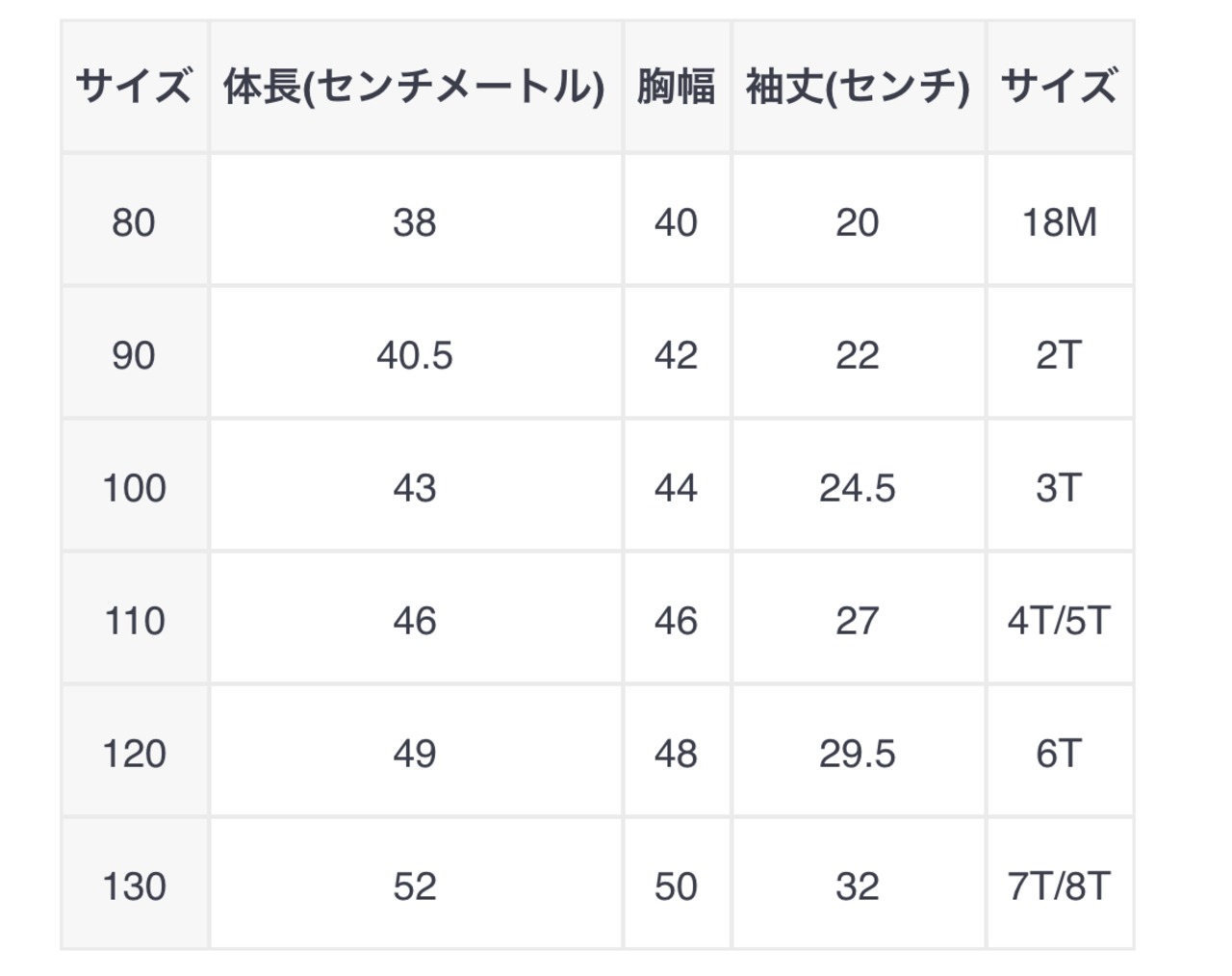
Task: Select the size 130 row label
Action: [x=134, y=886]
